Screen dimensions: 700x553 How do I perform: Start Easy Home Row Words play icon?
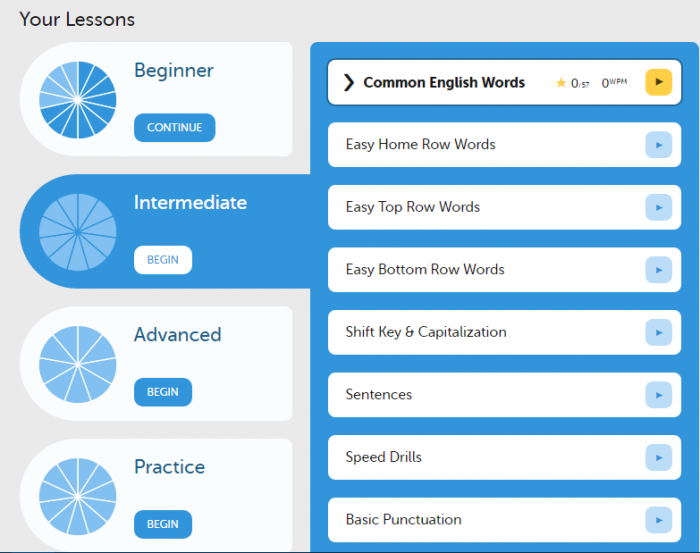(x=658, y=145)
